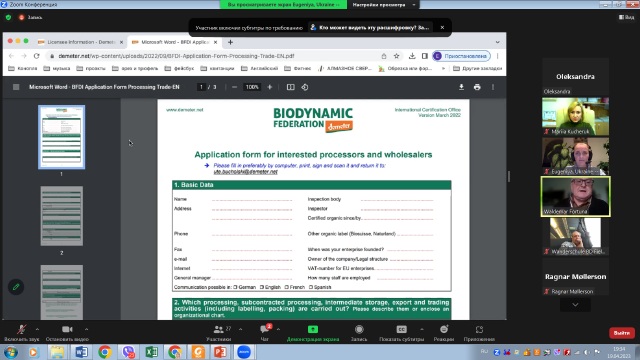The image size is (640, 360).
Task: Select page 2 thumbnail
Action: click(x=62, y=216)
